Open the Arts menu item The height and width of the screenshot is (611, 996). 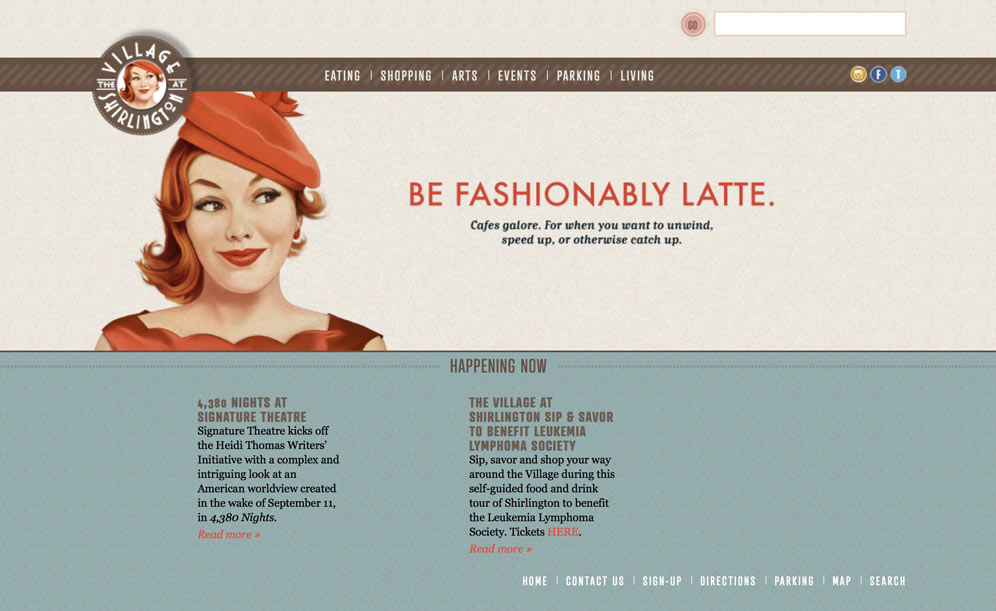click(x=464, y=76)
